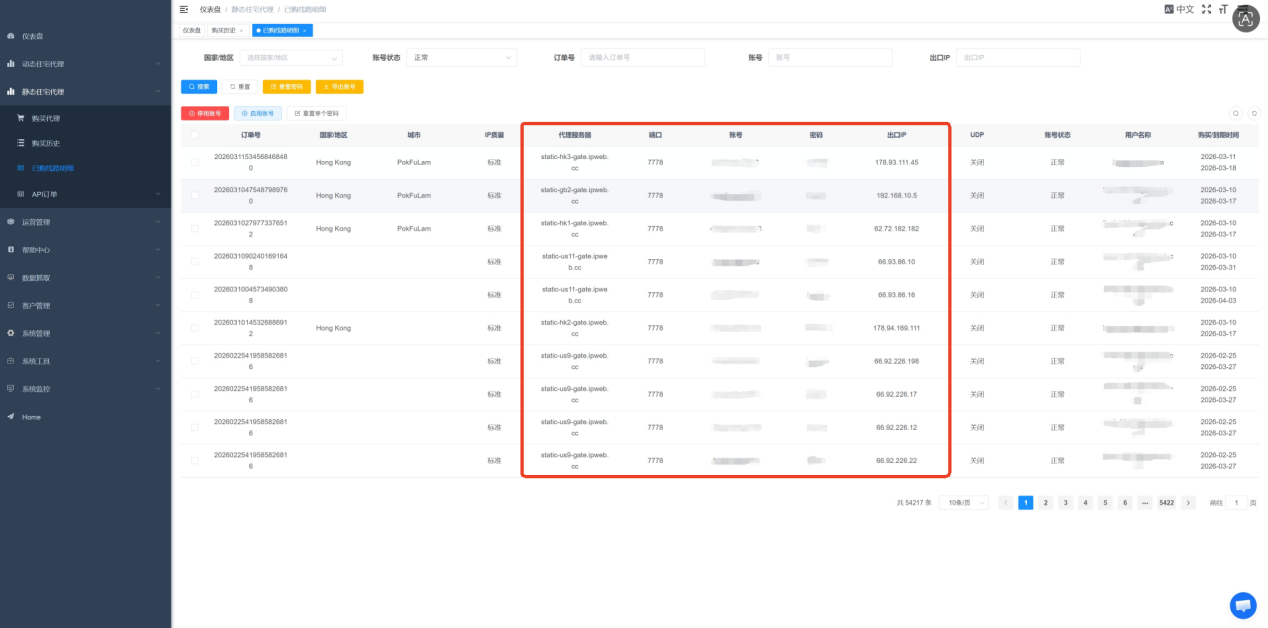Click the 重置 reset button
Viewport: 1268px width, 628px height.
click(x=240, y=87)
